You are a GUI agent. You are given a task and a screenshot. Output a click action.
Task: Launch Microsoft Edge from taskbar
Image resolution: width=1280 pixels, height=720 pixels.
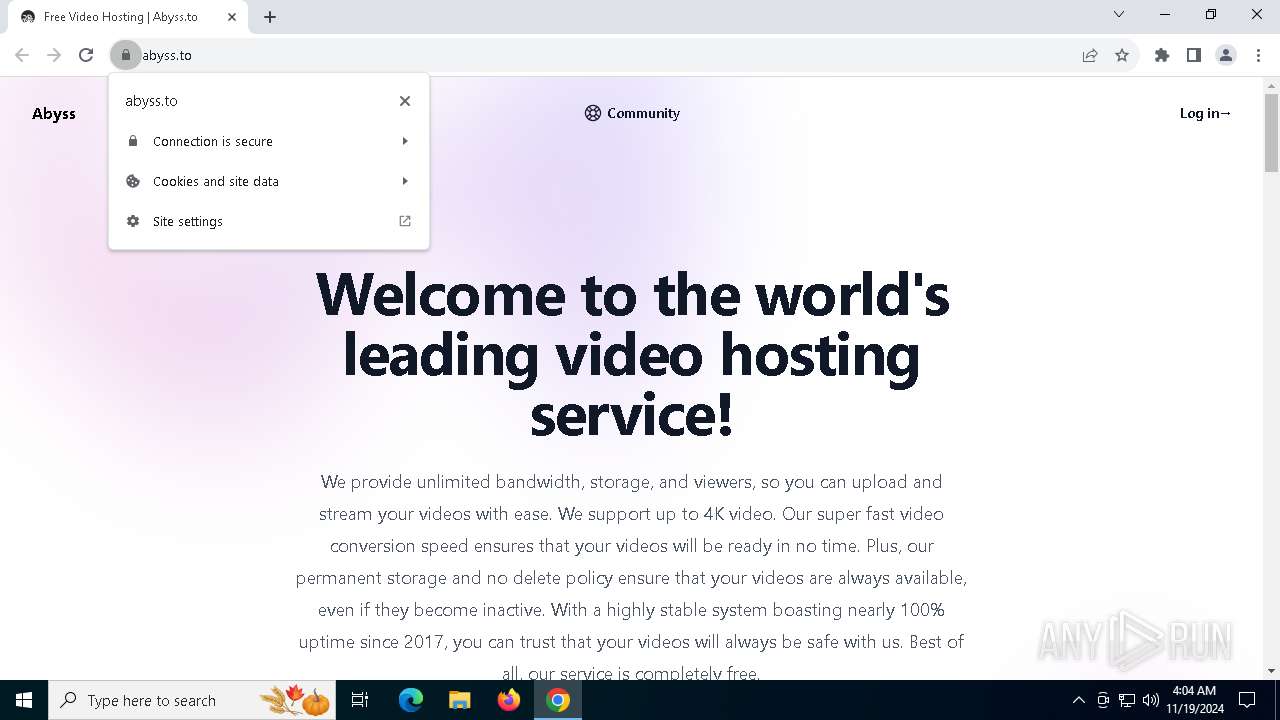tap(411, 700)
